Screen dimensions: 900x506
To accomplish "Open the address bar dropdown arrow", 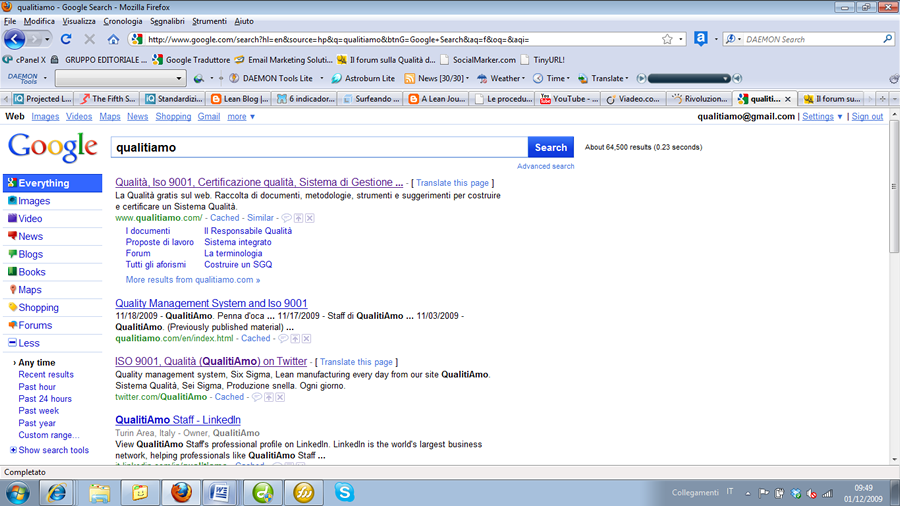I will click(681, 39).
